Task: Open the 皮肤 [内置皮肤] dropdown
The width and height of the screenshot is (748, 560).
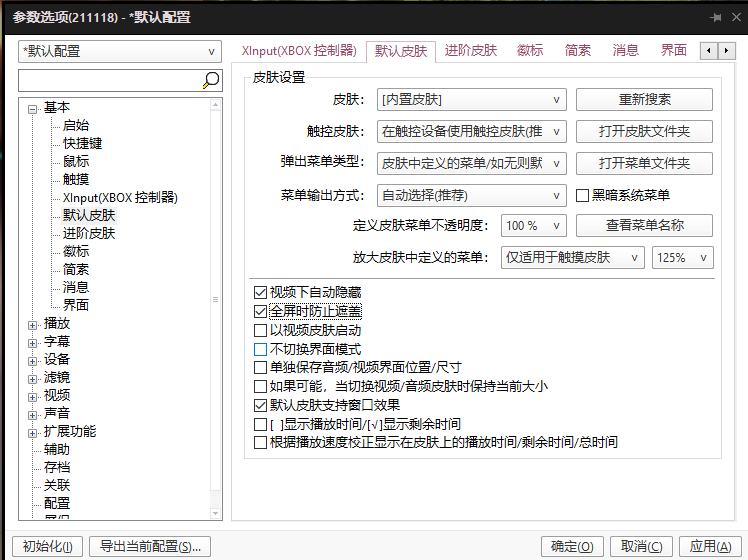Action: click(x=471, y=100)
